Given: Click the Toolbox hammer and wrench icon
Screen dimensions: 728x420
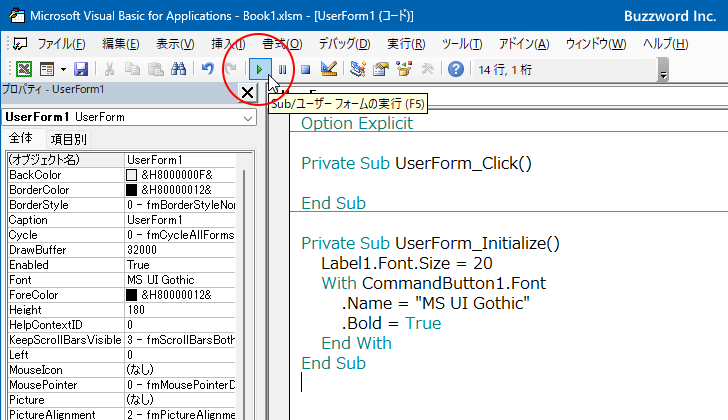Looking at the screenshot, I should (x=427, y=69).
